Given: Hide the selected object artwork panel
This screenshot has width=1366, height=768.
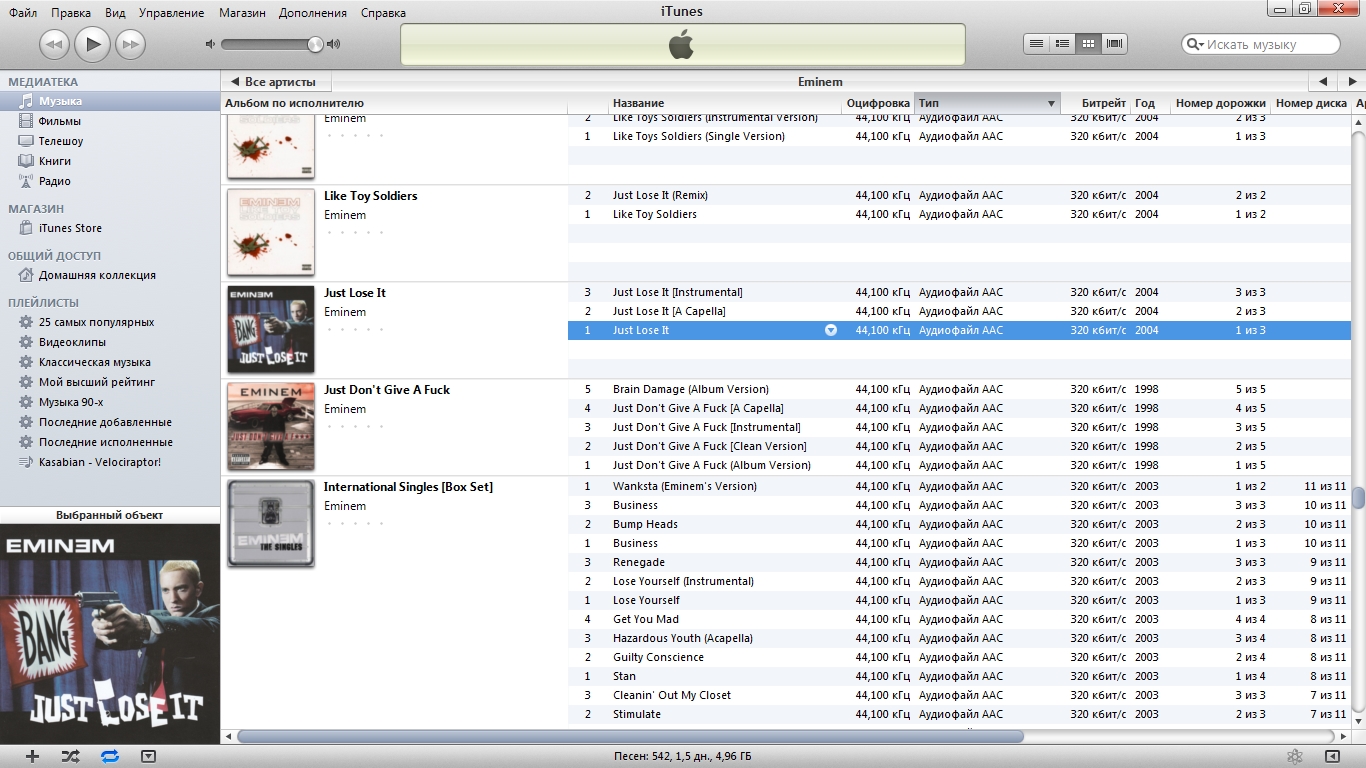Looking at the screenshot, I should 149,756.
